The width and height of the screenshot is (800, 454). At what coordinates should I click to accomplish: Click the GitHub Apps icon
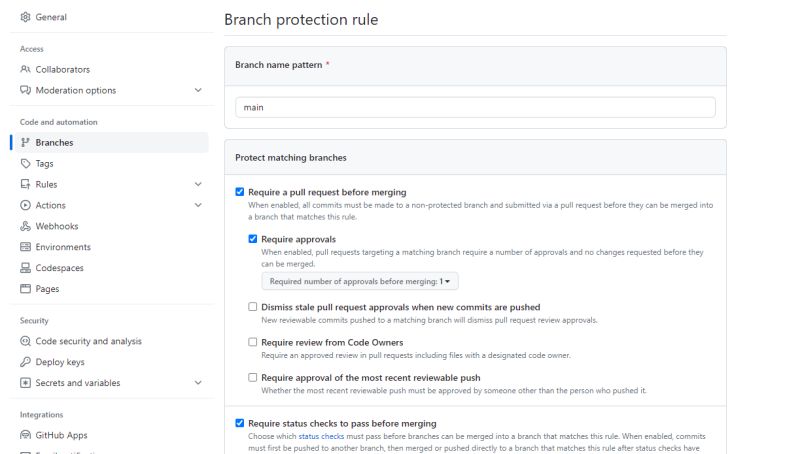point(26,435)
